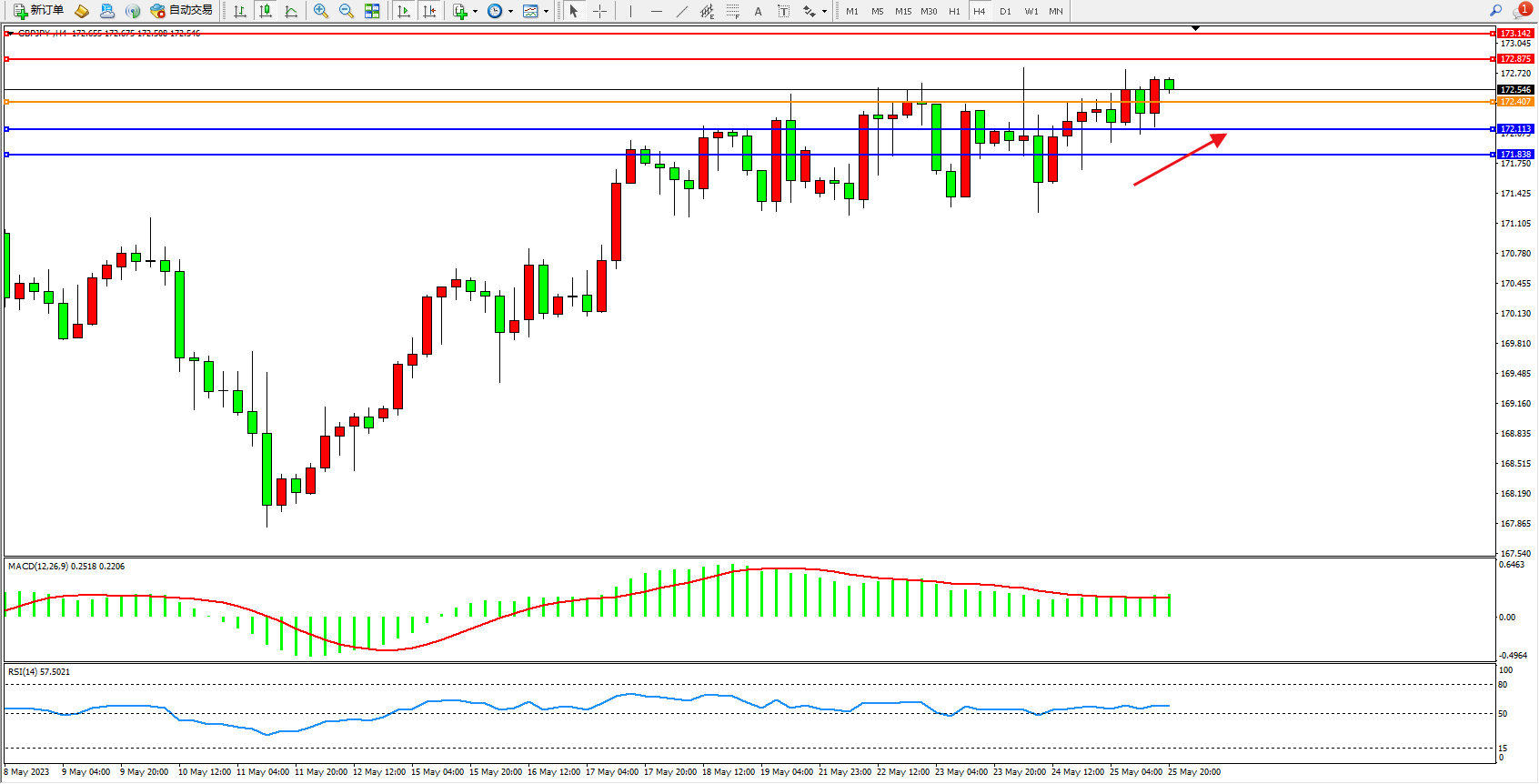Switch chart to line chart mode
Image resolution: width=1539 pixels, height=784 pixels.
click(291, 11)
